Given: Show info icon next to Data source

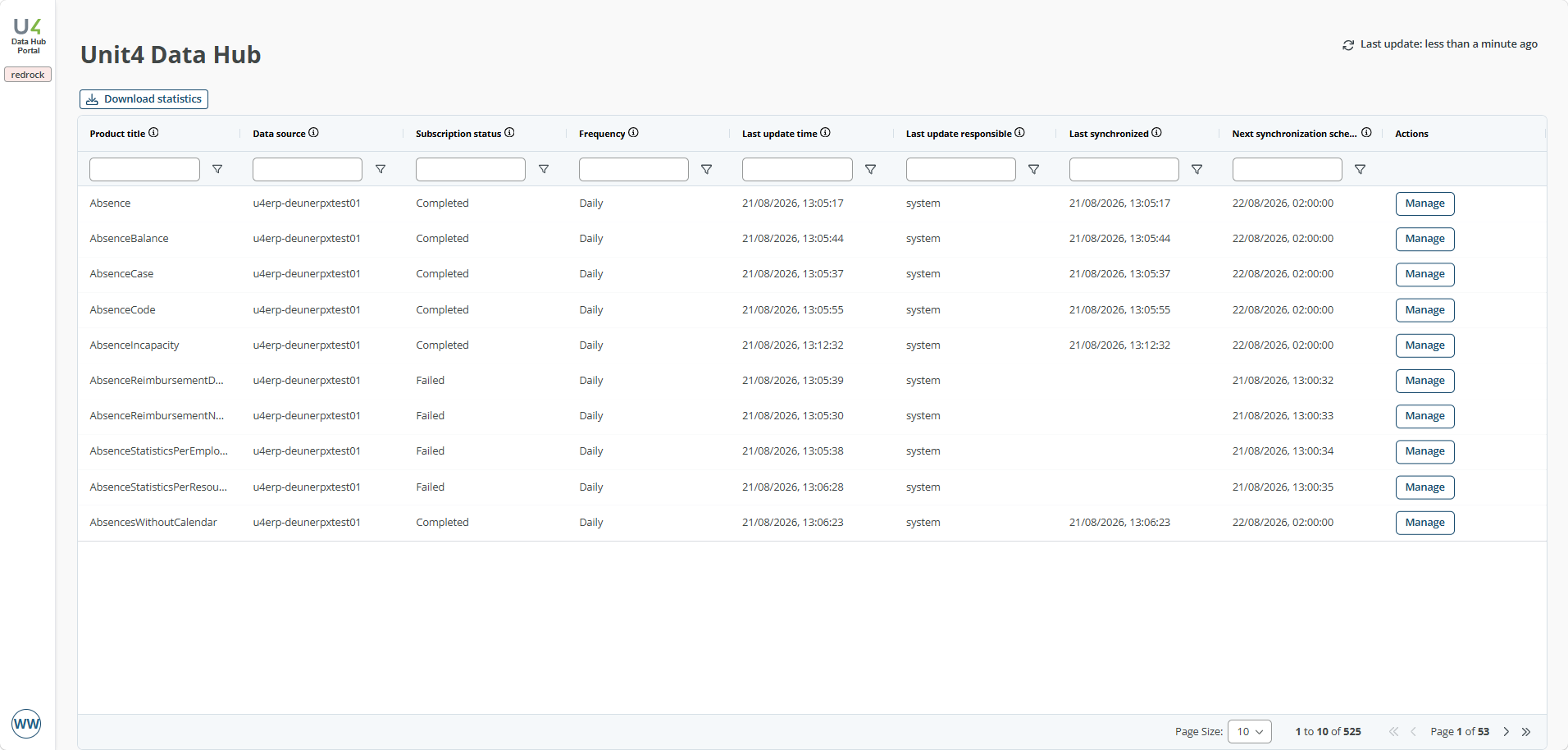Looking at the screenshot, I should tap(313, 133).
